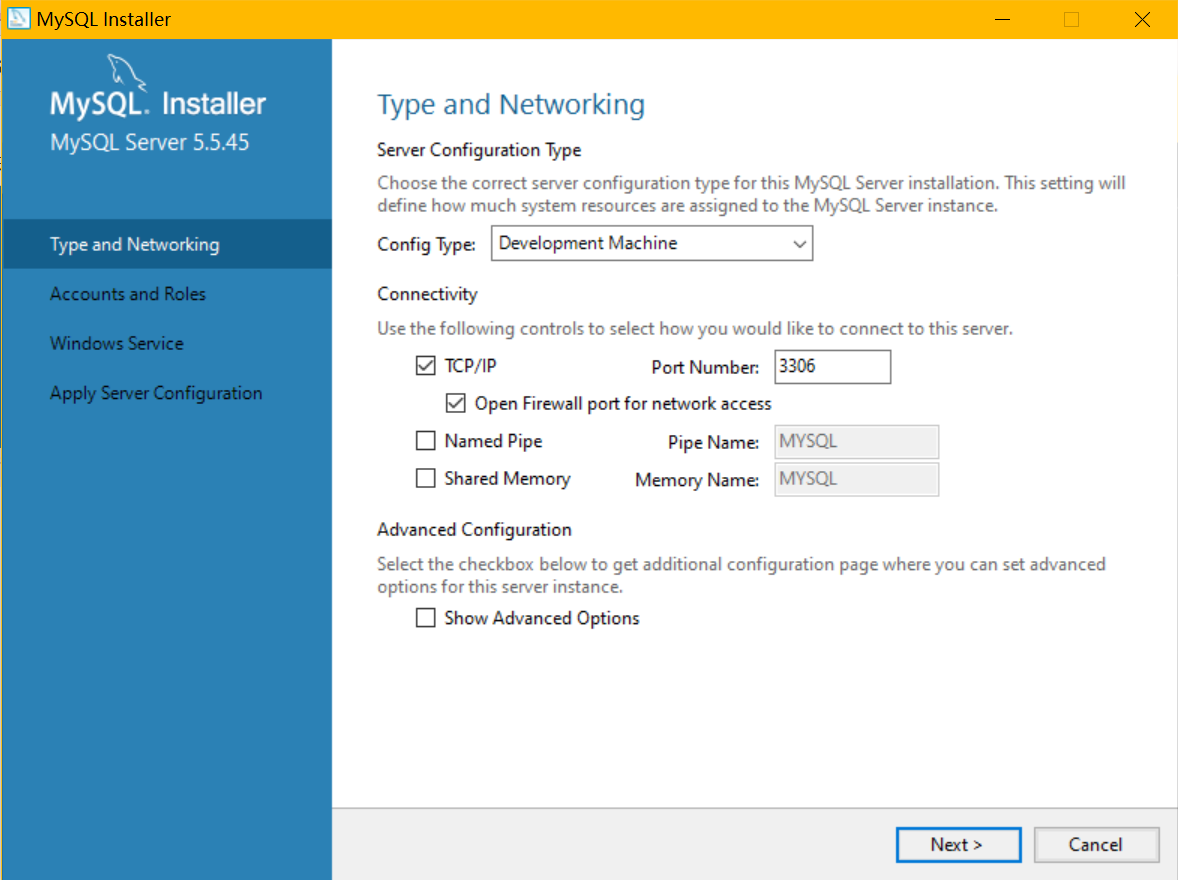Viewport: 1178px width, 880px height.
Task: Click the MySQL dolphin logo
Action: click(x=124, y=72)
